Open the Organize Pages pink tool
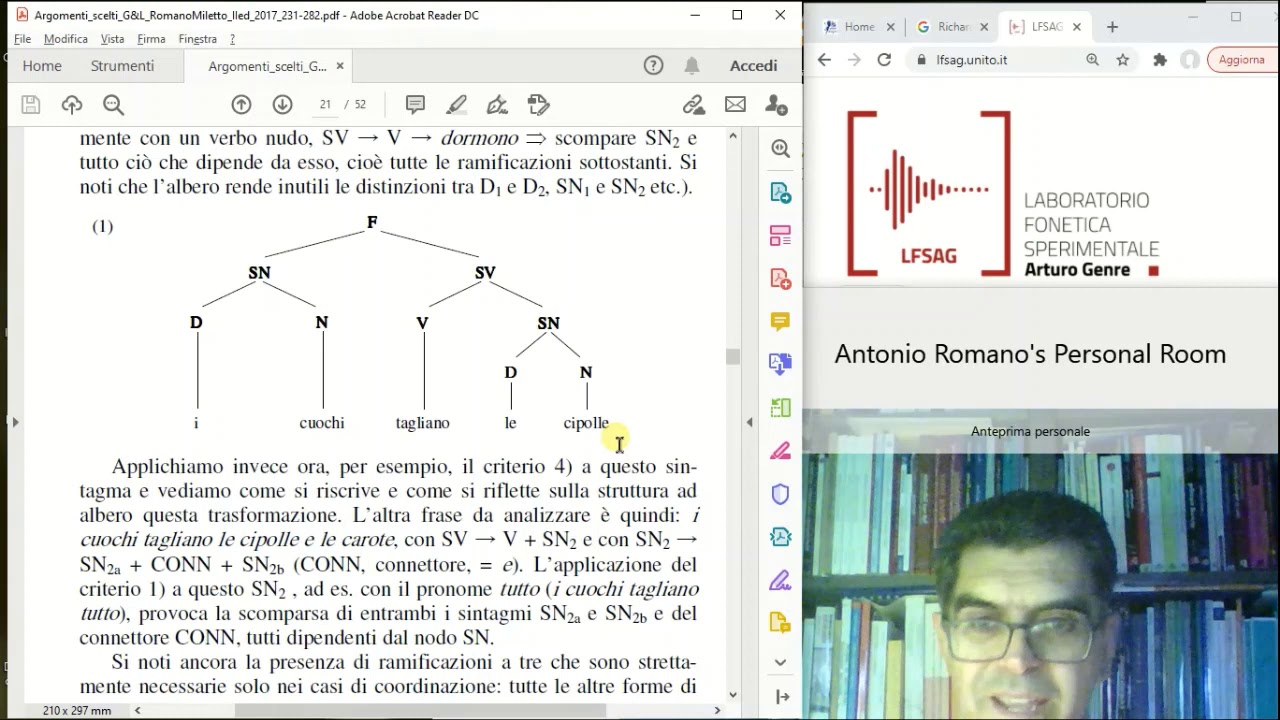The width and height of the screenshot is (1280, 720). [781, 236]
